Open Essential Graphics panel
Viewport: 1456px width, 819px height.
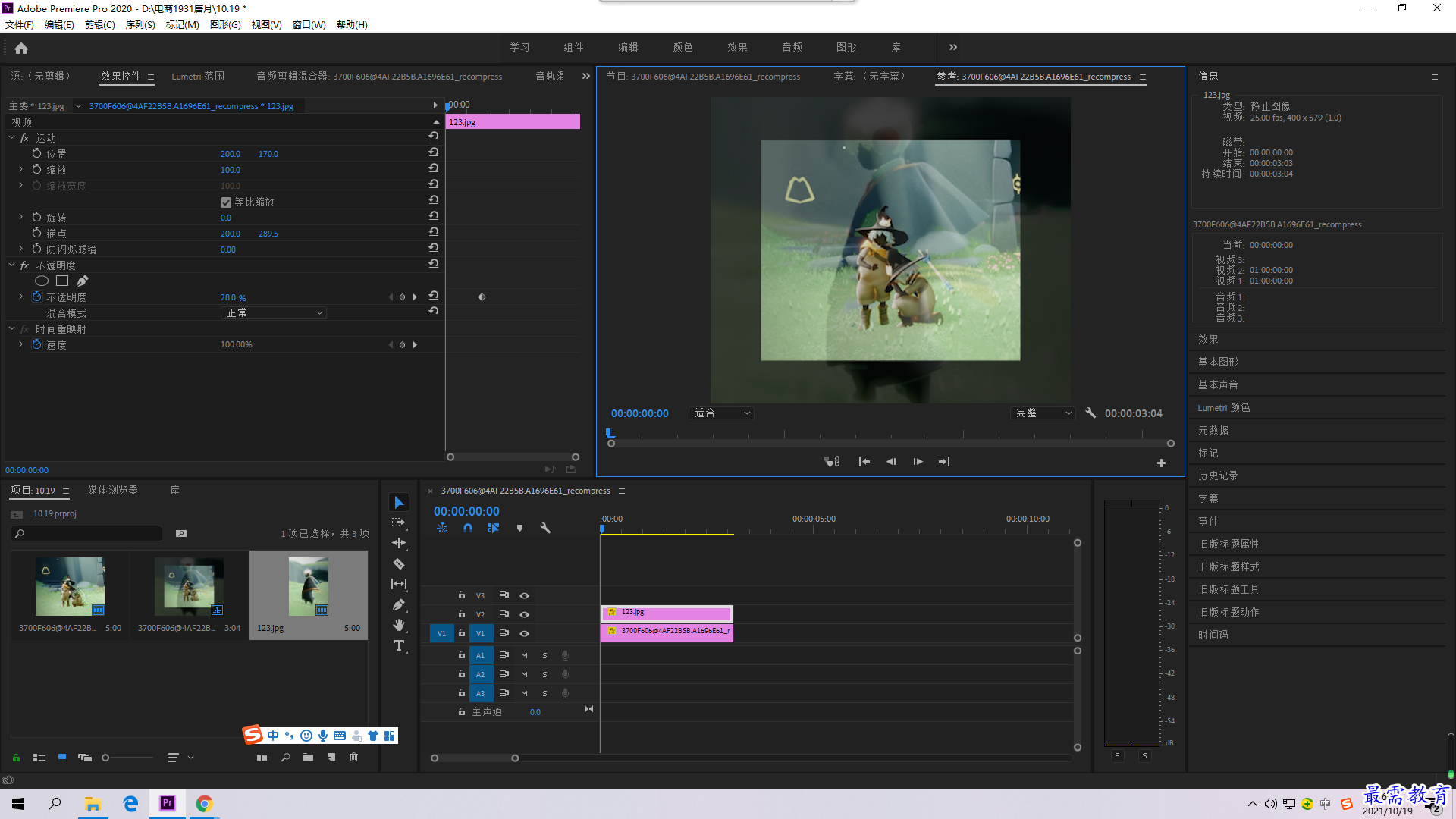coord(1218,362)
